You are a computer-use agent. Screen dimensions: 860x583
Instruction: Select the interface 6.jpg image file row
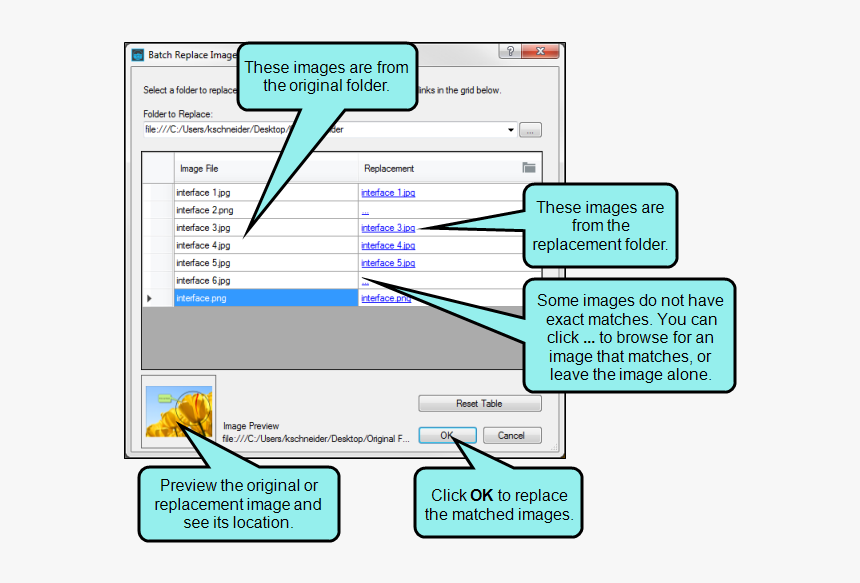(266, 280)
